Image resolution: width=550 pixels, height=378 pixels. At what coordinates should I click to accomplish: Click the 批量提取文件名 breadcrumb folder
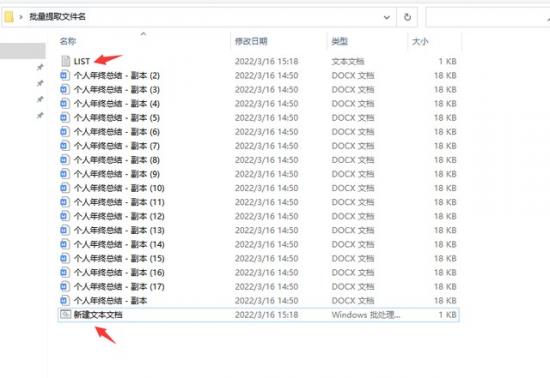57,16
